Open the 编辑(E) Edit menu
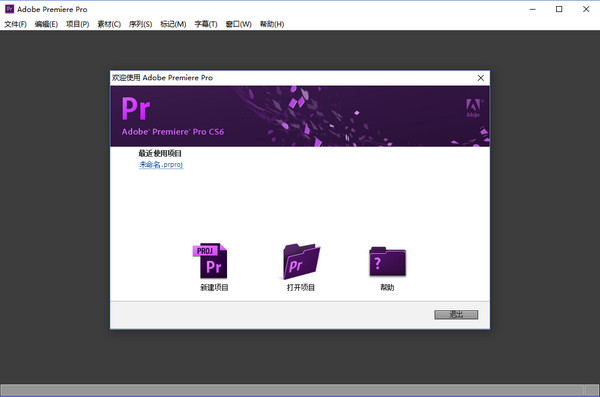600x397 pixels. [x=46, y=24]
